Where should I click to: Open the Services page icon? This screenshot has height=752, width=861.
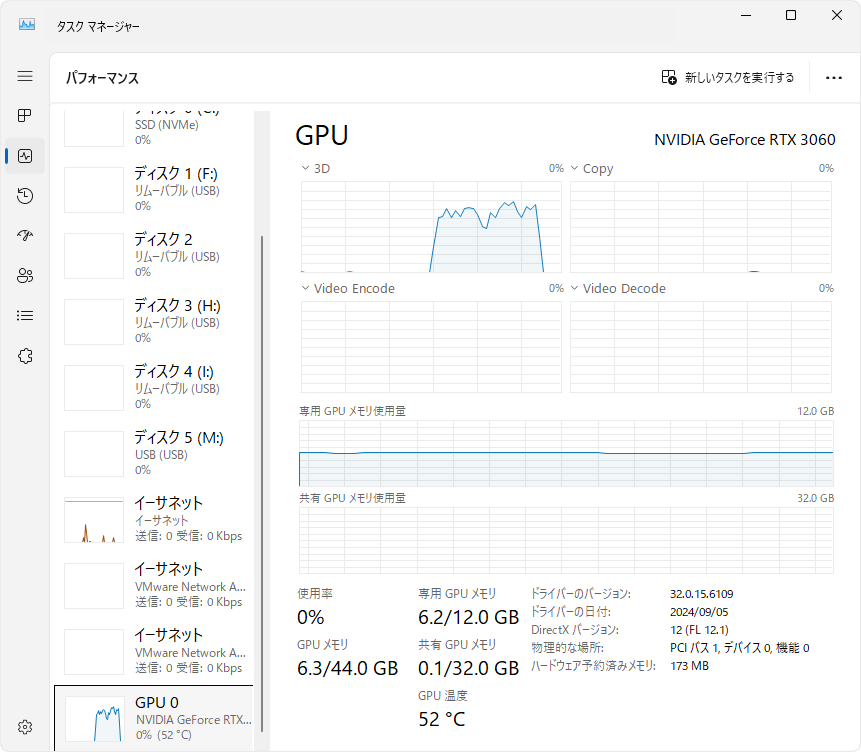click(25, 356)
